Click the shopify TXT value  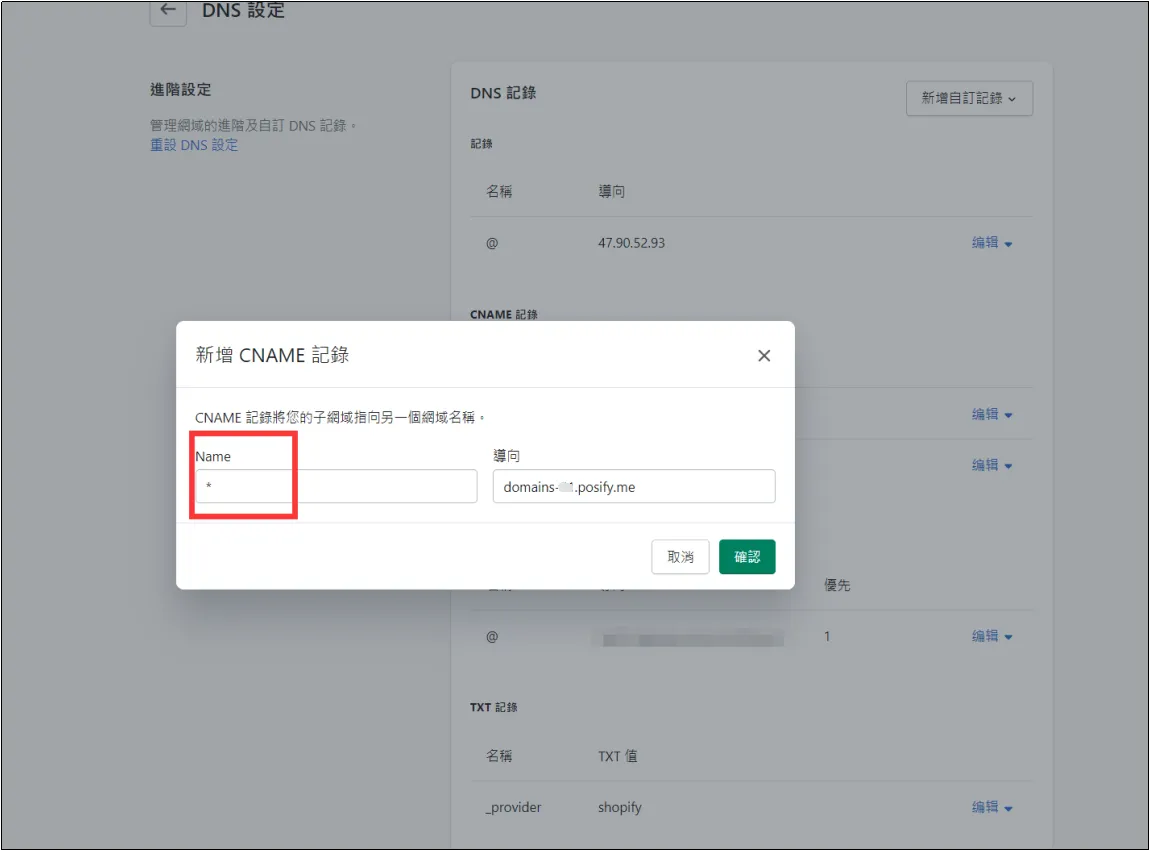tap(619, 807)
